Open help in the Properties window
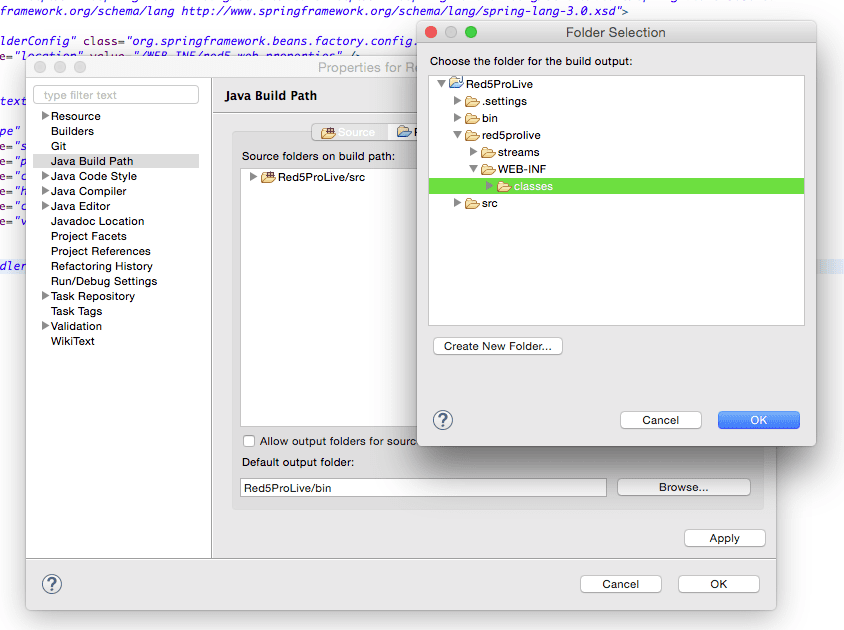Screen dimensions: 844x630 53,584
